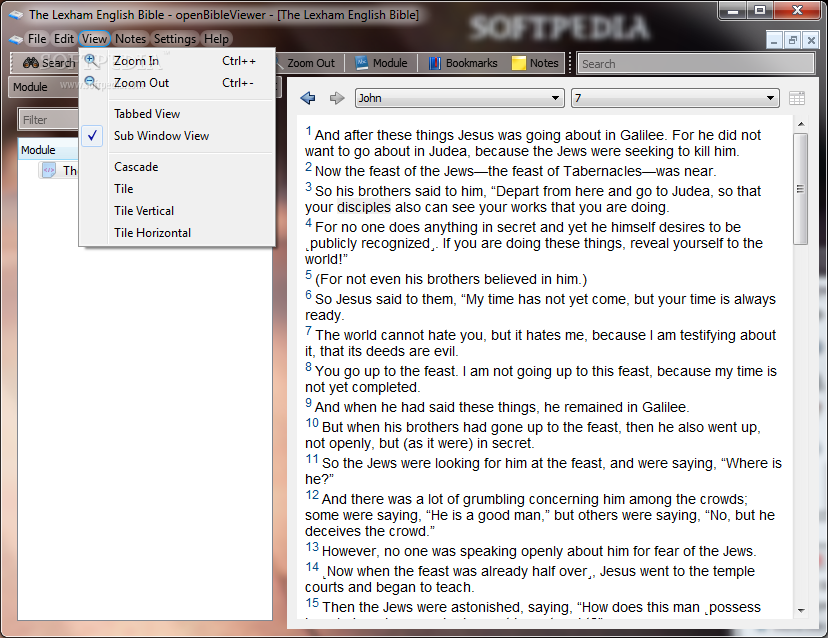Click the module file icon in the tree

tap(49, 170)
